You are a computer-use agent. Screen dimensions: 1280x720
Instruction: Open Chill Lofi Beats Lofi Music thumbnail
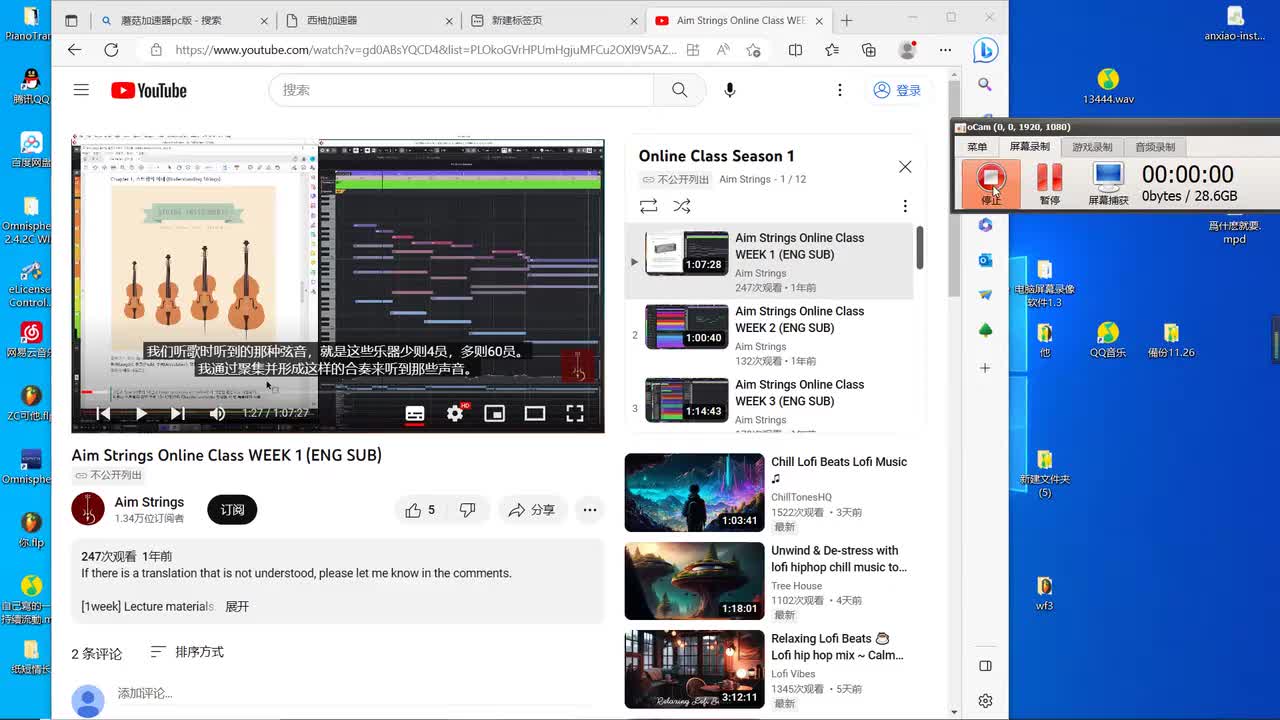pyautogui.click(x=694, y=493)
